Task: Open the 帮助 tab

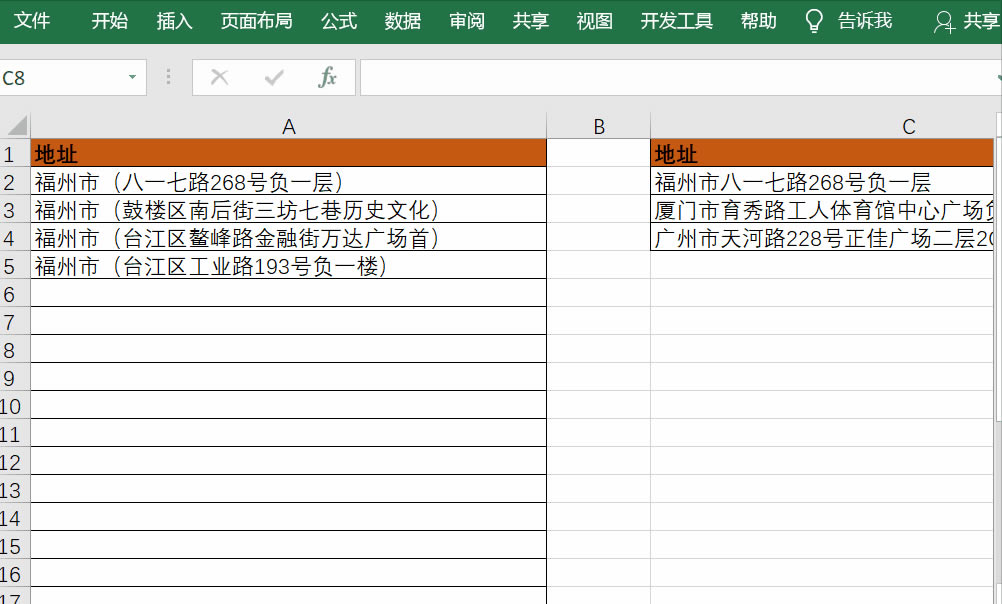Action: pyautogui.click(x=758, y=20)
